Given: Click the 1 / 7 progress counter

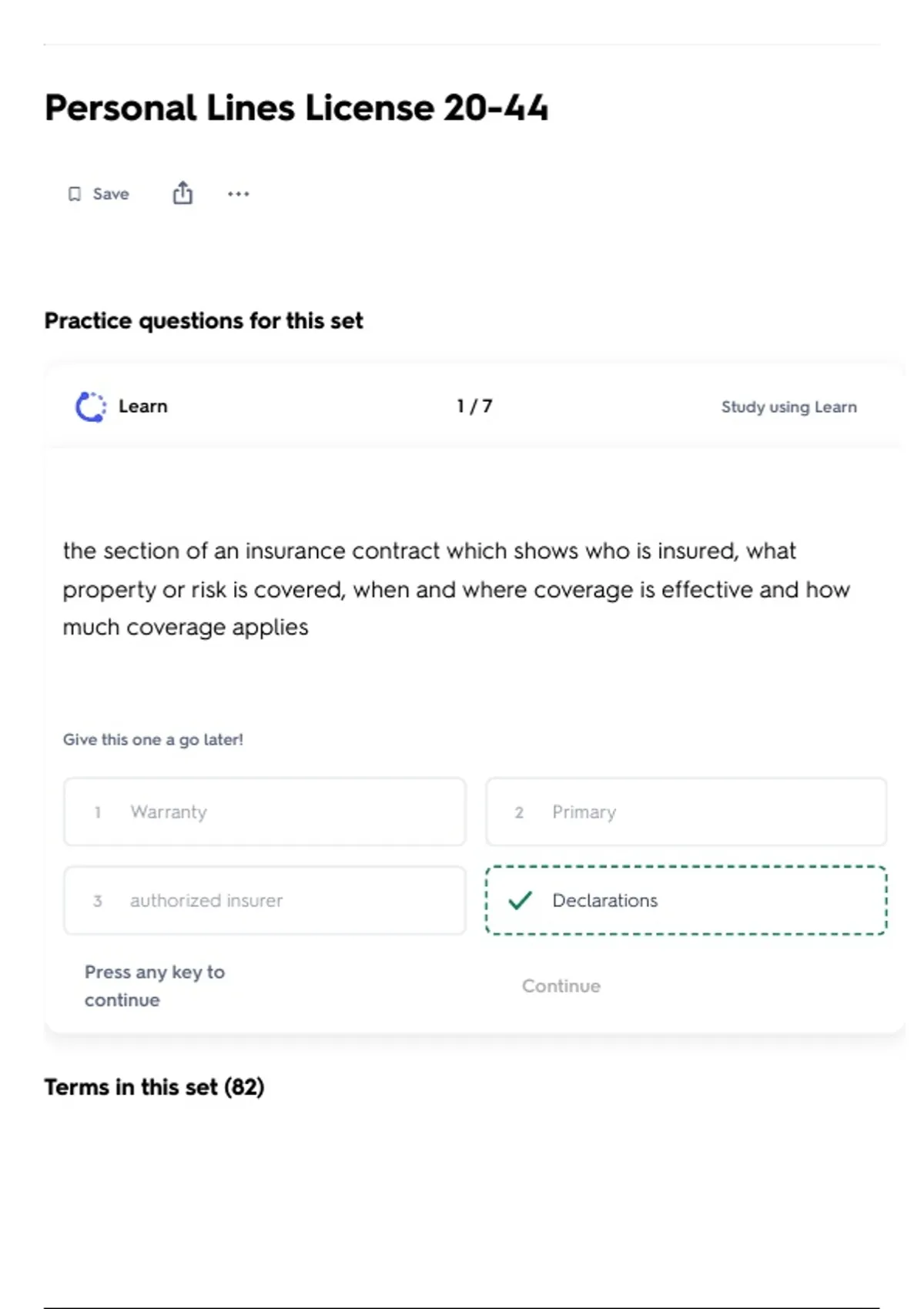Looking at the screenshot, I should point(474,406).
